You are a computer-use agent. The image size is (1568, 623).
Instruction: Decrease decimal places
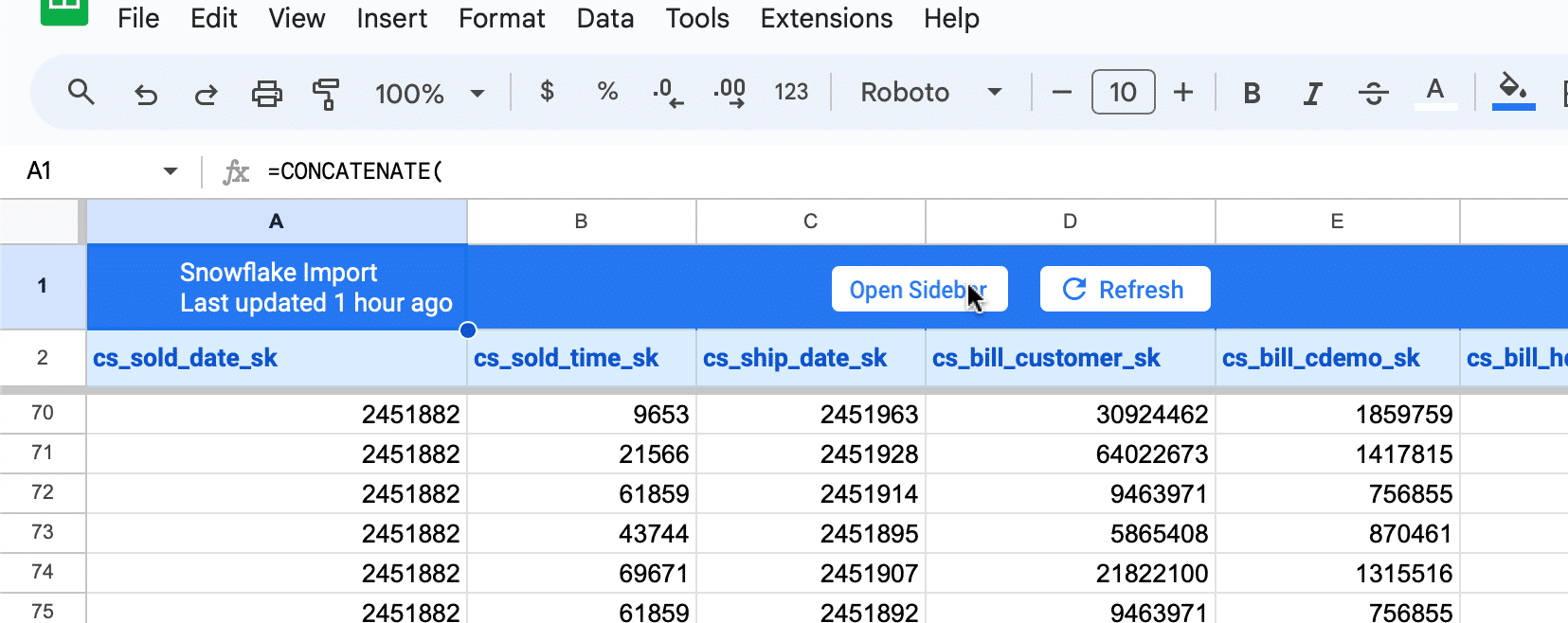[668, 93]
